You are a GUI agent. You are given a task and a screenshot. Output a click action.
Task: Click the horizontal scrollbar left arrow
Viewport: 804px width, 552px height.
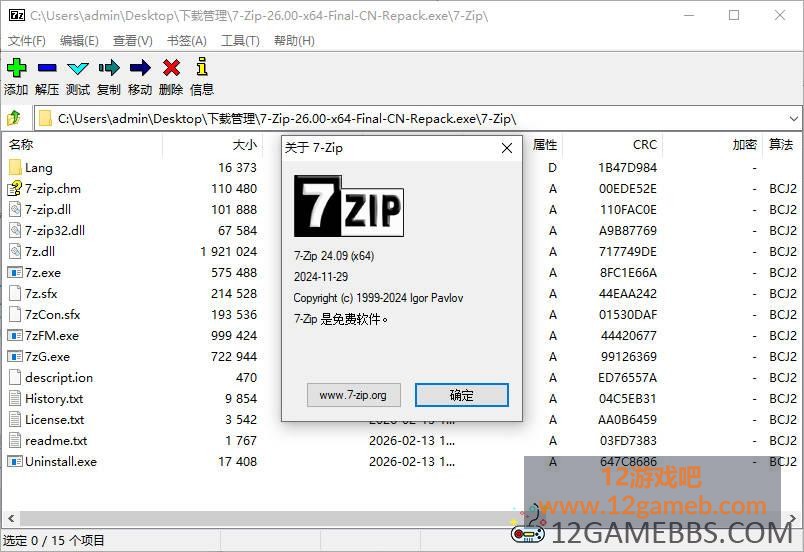(11, 519)
